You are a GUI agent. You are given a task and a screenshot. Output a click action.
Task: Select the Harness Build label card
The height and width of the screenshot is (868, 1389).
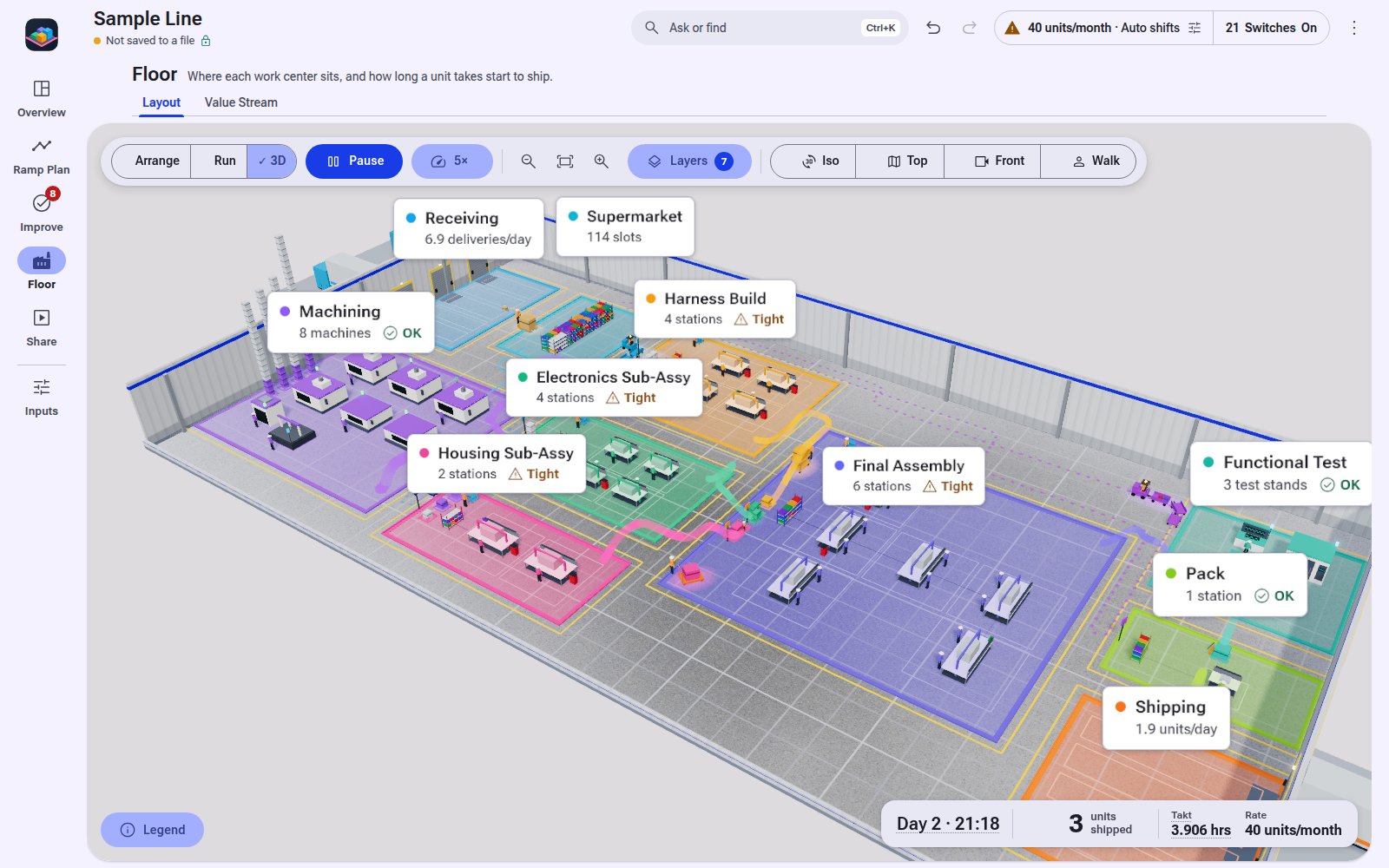[x=714, y=308]
